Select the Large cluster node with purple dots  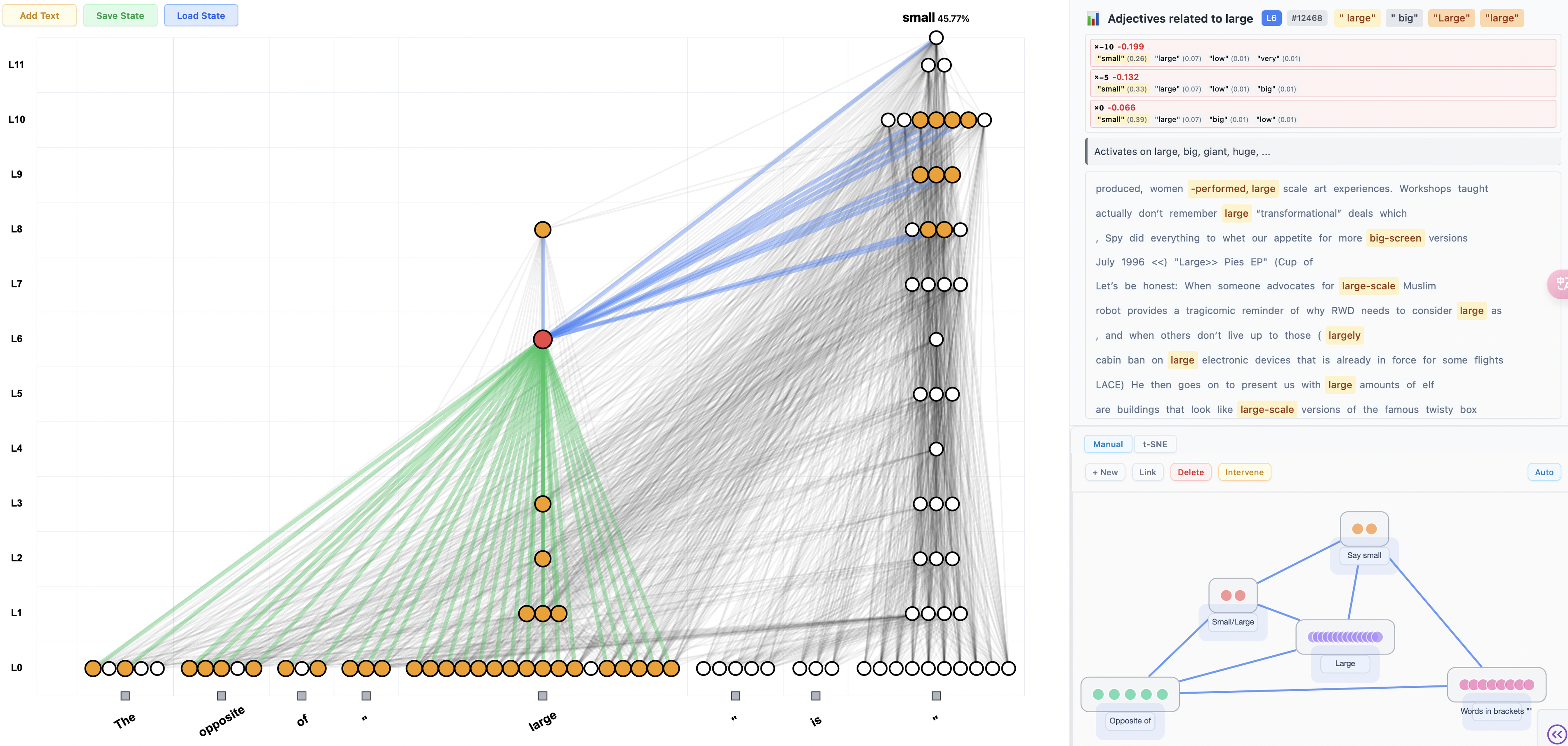point(1345,637)
